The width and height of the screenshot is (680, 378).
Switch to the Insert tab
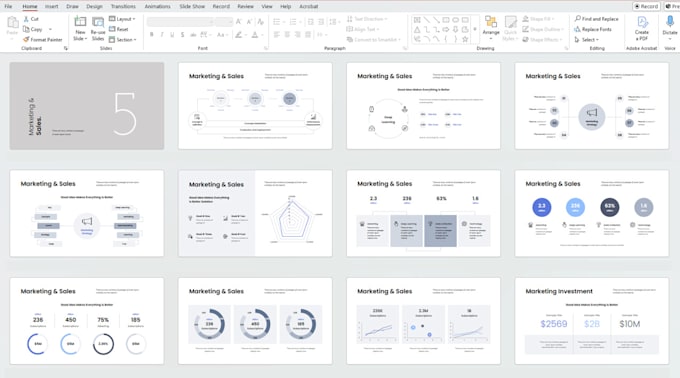pyautogui.click(x=52, y=7)
